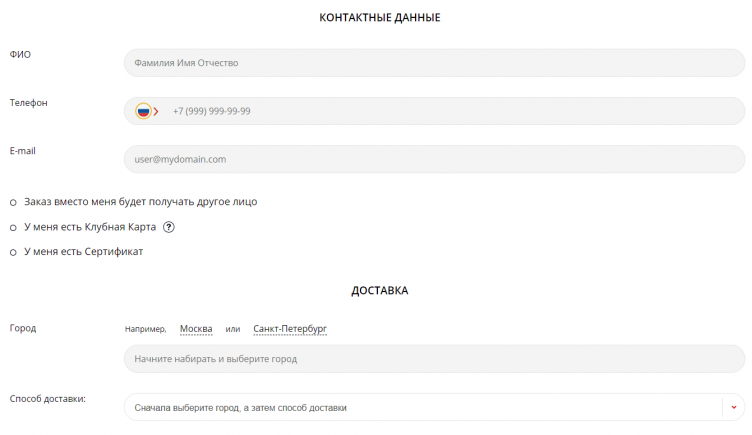The image size is (752, 435).
Task: Click red arrow at right of delivery dropdown
Action: click(x=733, y=408)
